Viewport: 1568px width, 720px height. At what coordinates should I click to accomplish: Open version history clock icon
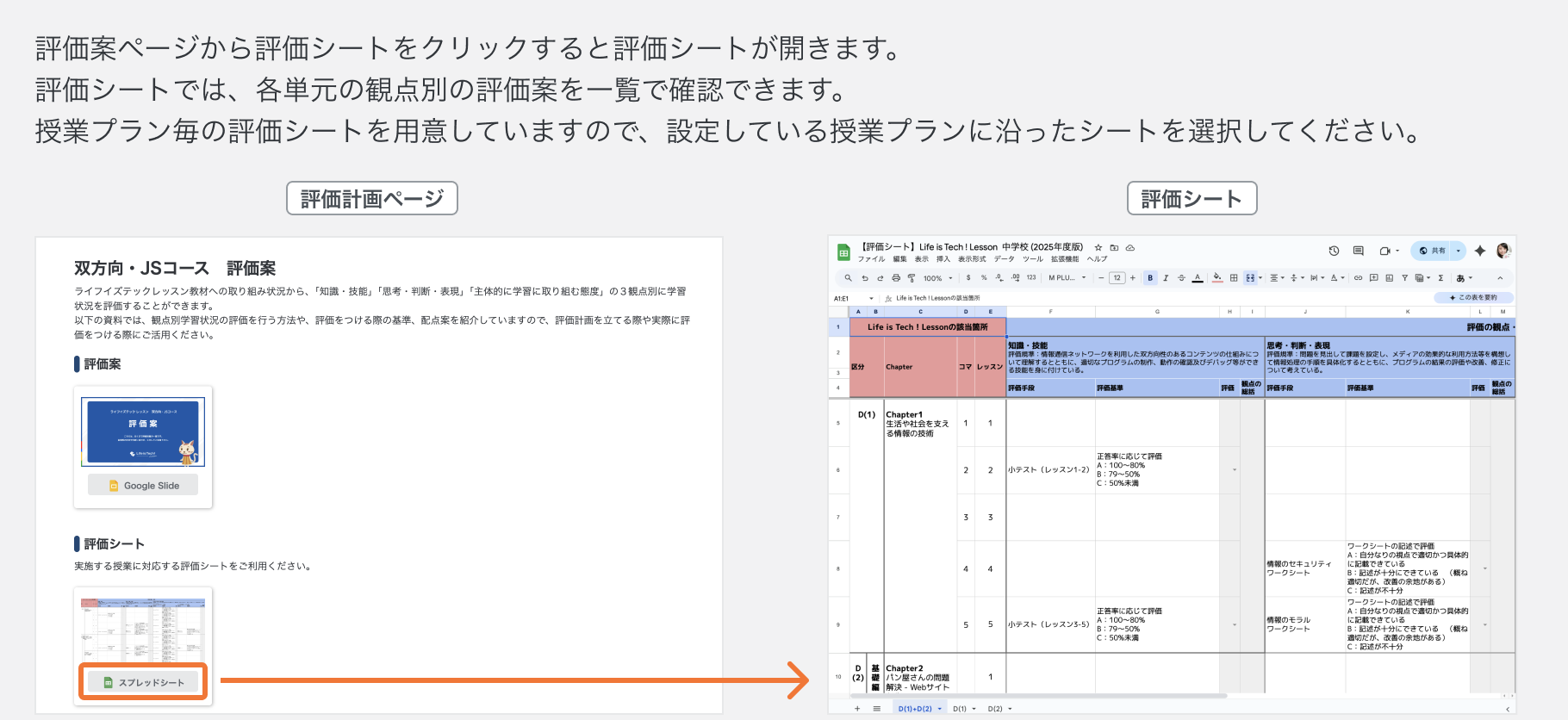[x=1334, y=251]
